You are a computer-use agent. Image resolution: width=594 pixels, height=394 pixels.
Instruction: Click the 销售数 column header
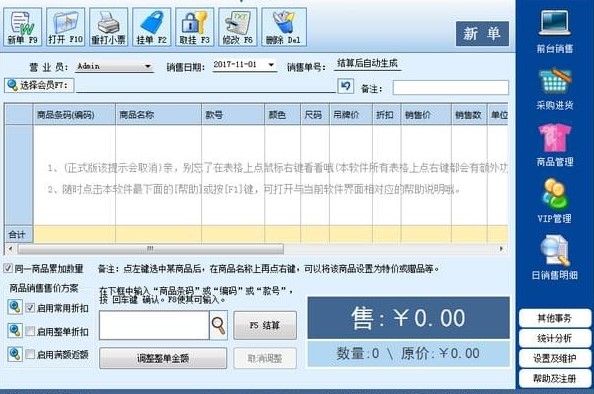coord(469,115)
